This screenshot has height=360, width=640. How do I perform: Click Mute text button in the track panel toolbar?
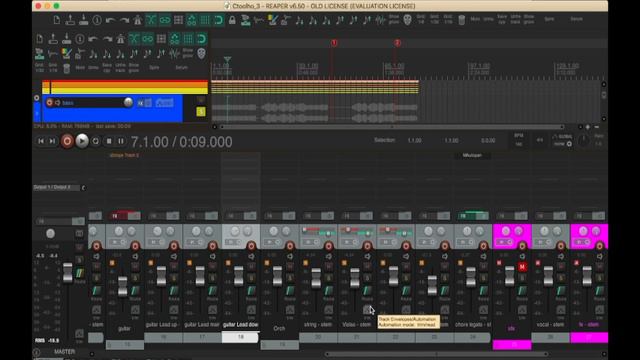80,67
